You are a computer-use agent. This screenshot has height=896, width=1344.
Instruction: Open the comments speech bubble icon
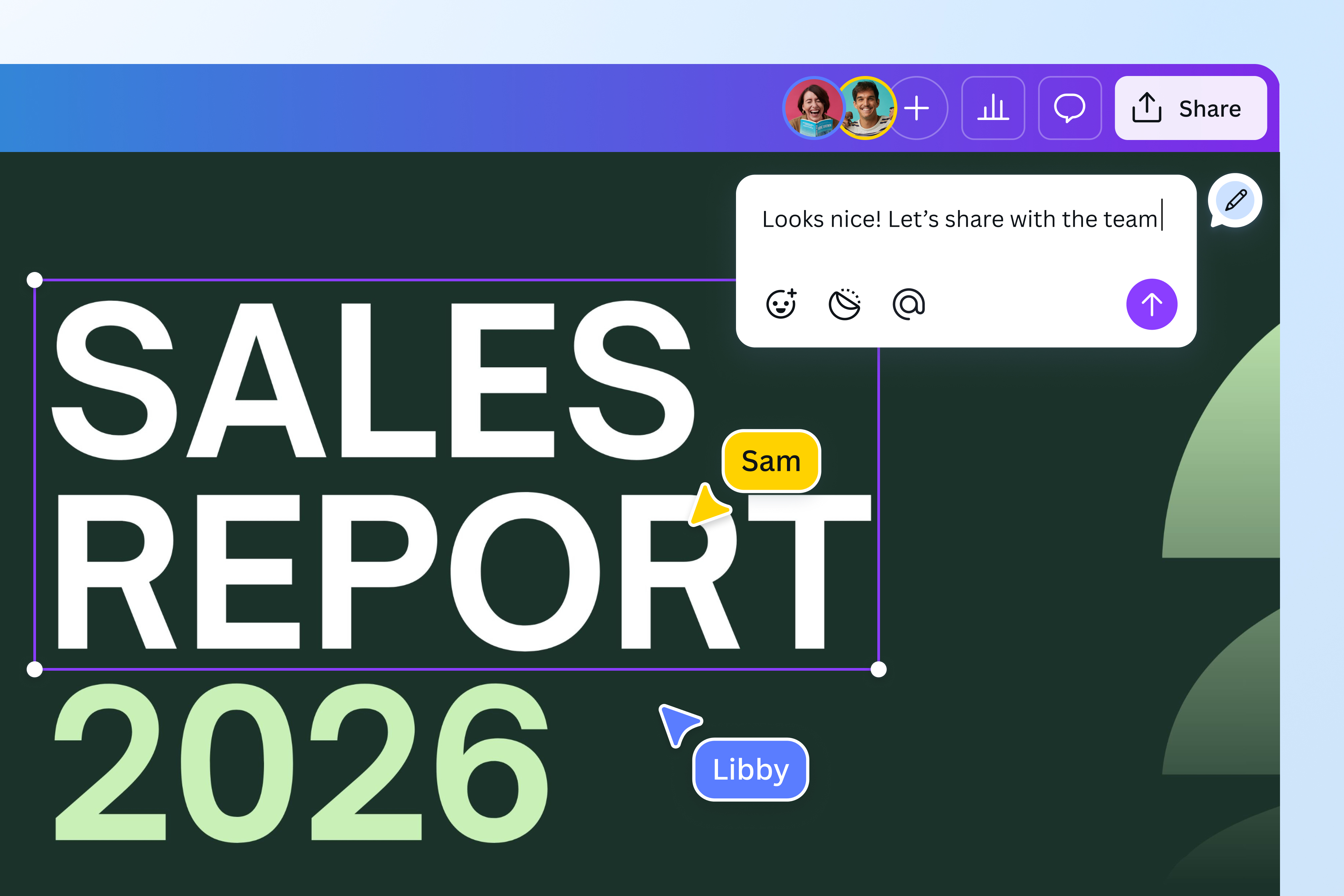[x=1070, y=108]
